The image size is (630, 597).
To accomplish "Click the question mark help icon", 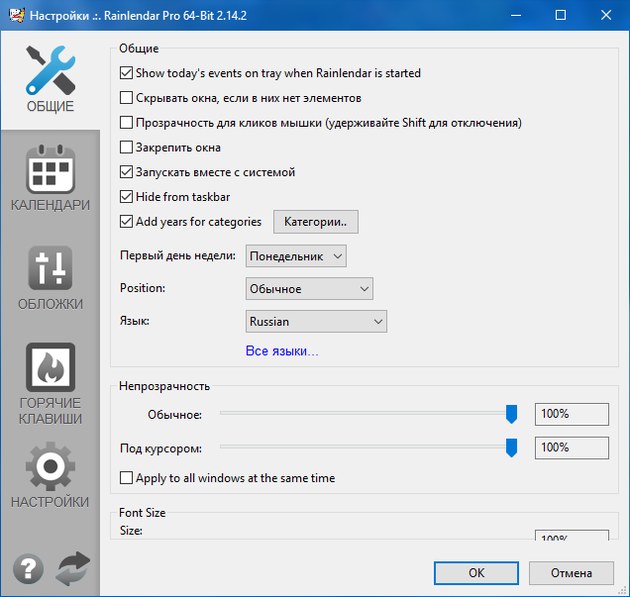I will coord(28,569).
